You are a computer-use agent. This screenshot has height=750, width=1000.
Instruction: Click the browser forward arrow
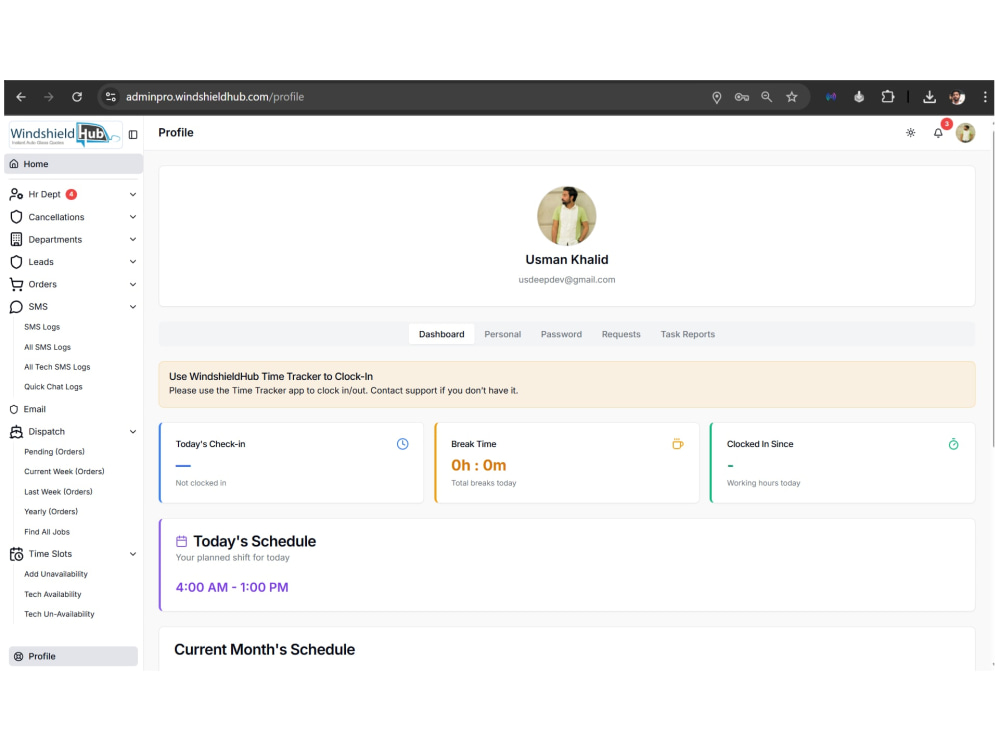tap(48, 97)
